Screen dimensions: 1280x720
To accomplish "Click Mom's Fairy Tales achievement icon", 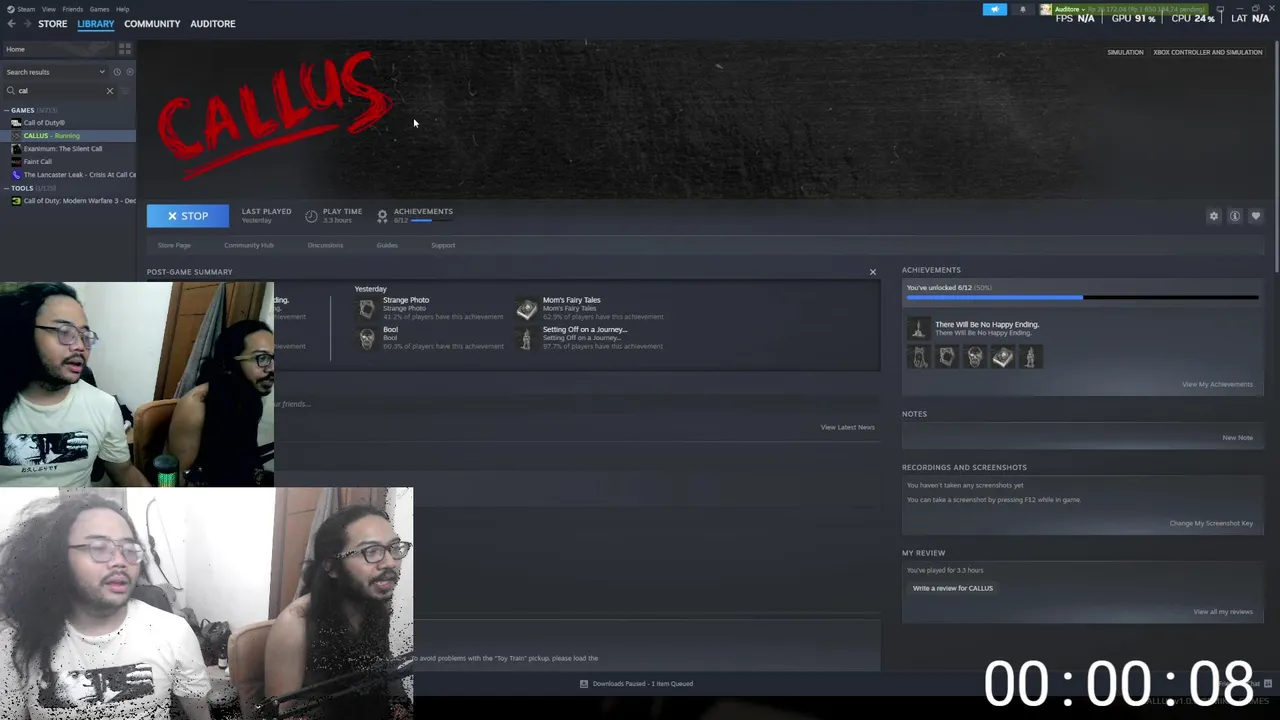I will tap(527, 309).
